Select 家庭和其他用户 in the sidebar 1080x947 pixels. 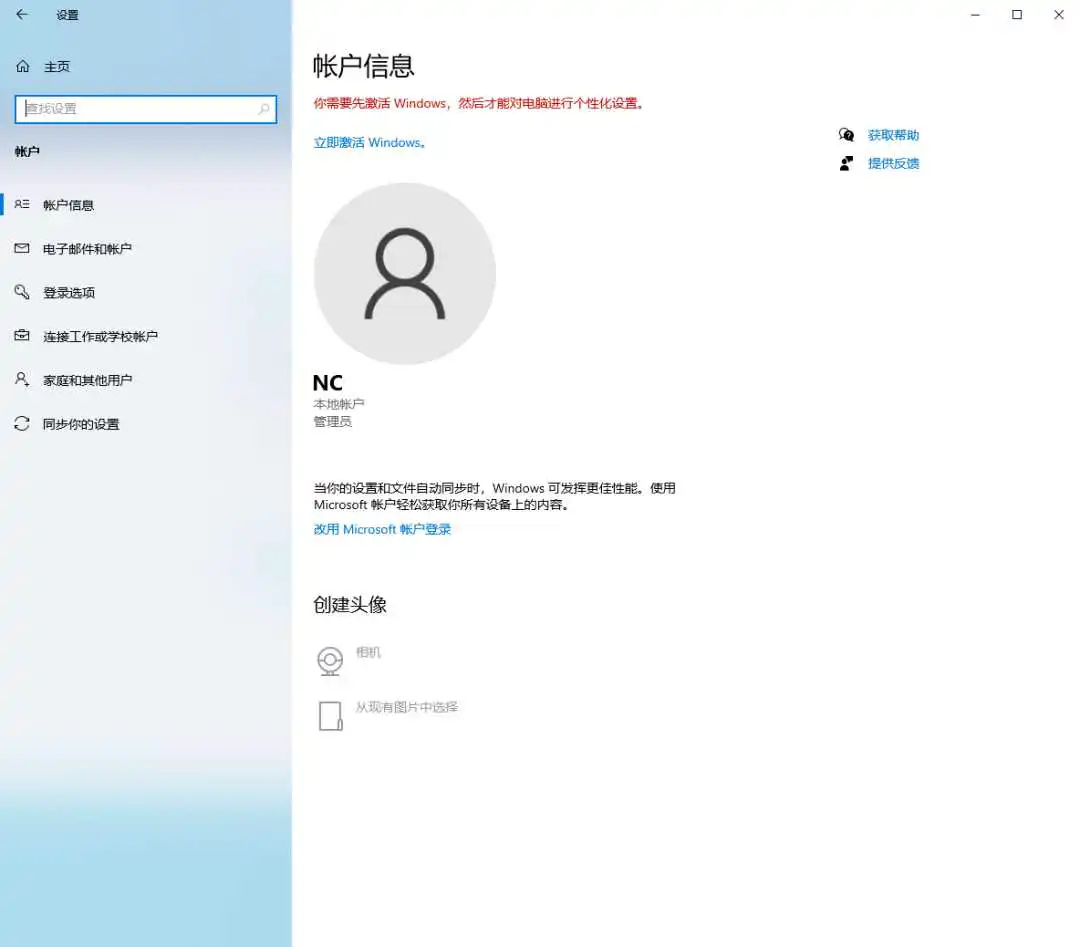pyautogui.click(x=87, y=380)
